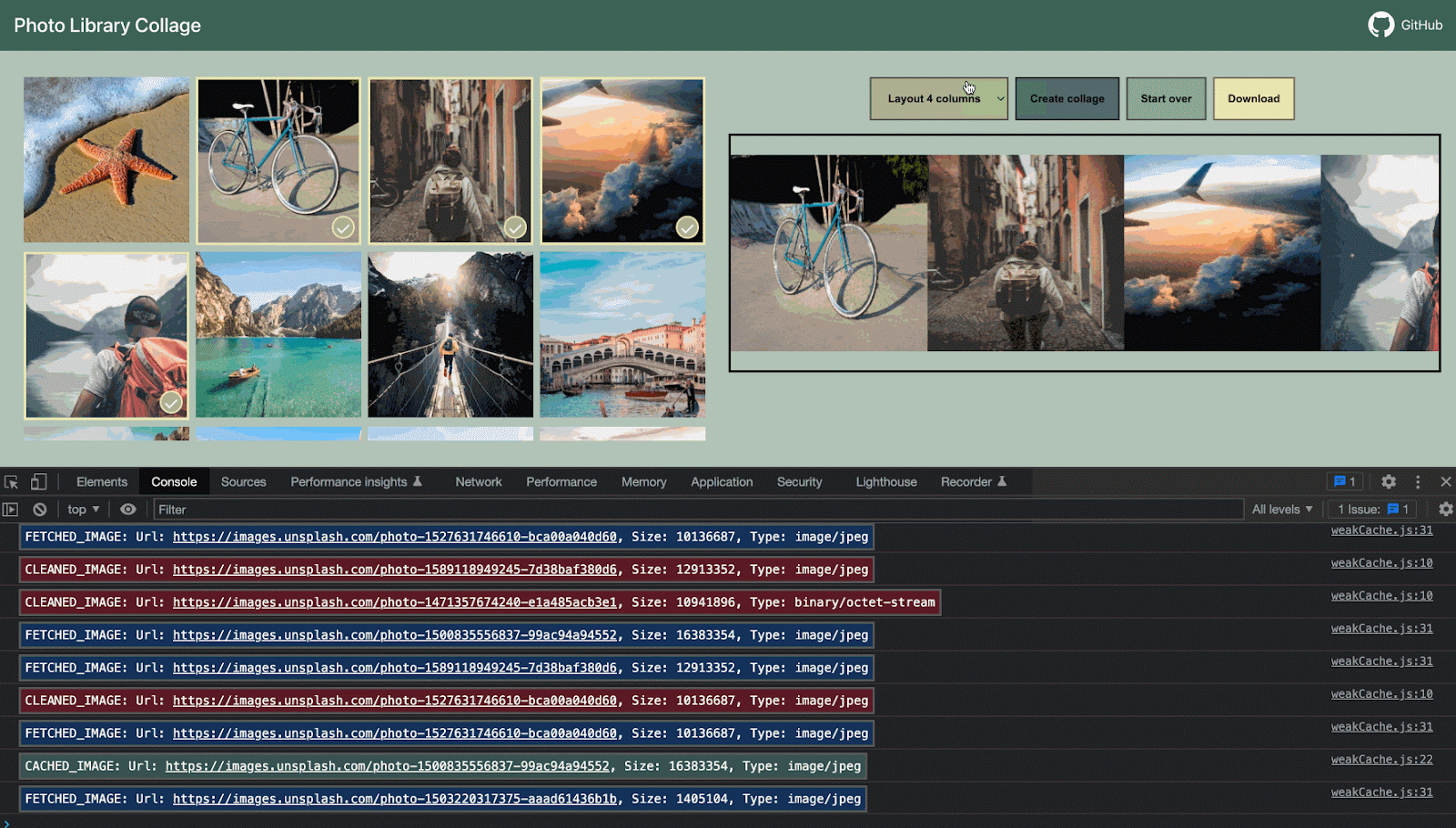The height and width of the screenshot is (828, 1456).
Task: Click the clear console icon
Action: (40, 510)
